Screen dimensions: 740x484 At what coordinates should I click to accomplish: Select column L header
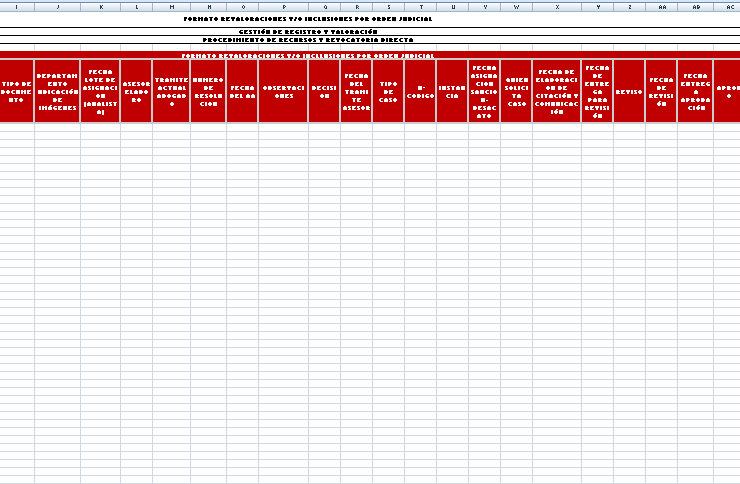pos(136,7)
